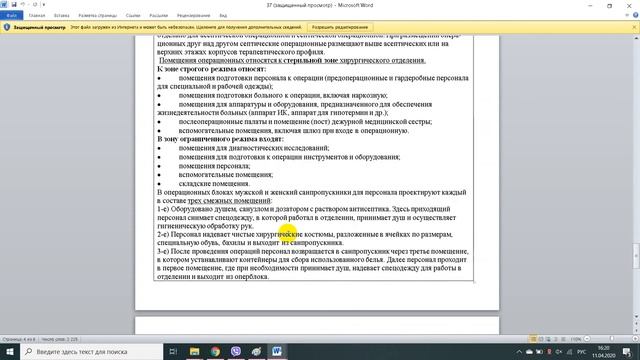Open the Рассылки ribbon tab
Image resolution: width=640 pixels, height=360 pixels.
[158, 16]
